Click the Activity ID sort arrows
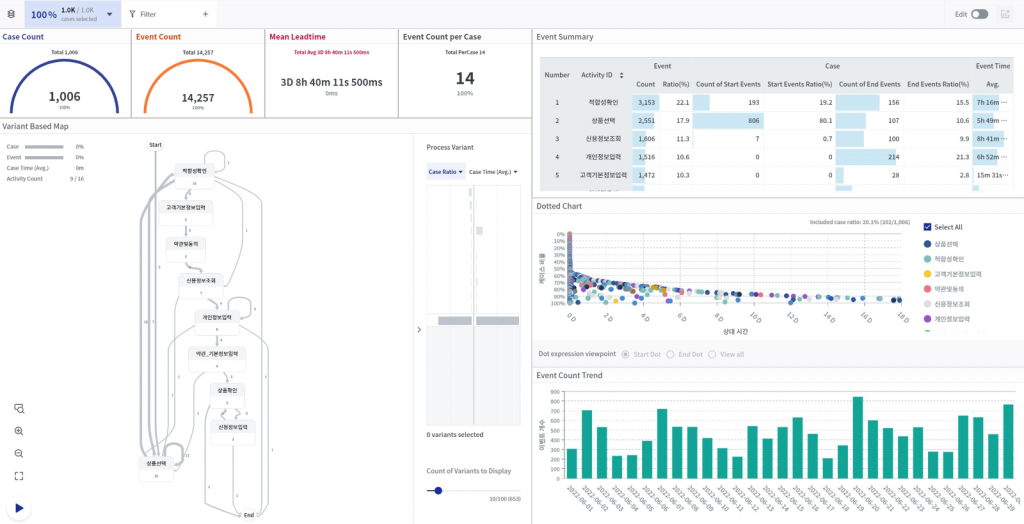The width and height of the screenshot is (1024, 524). (x=623, y=75)
